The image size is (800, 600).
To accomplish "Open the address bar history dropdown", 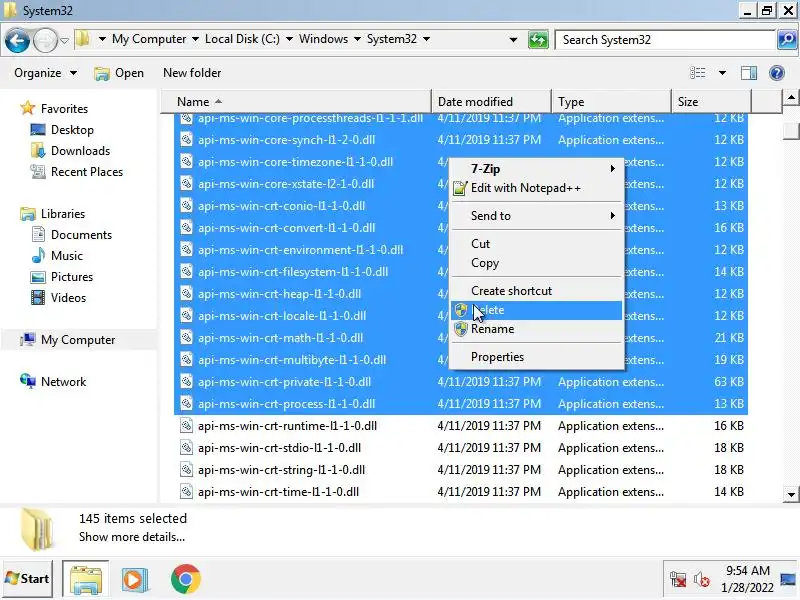I will click(x=513, y=40).
